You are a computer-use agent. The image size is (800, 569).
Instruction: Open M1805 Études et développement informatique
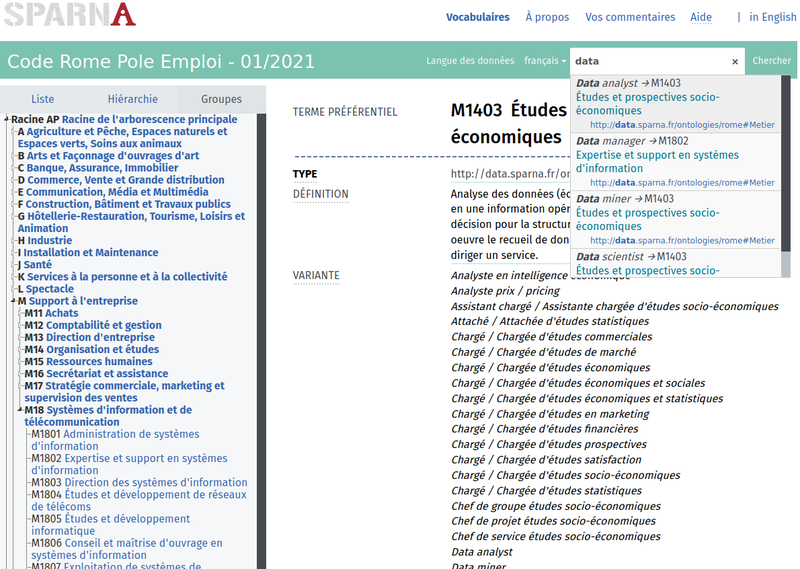[x=110, y=525]
